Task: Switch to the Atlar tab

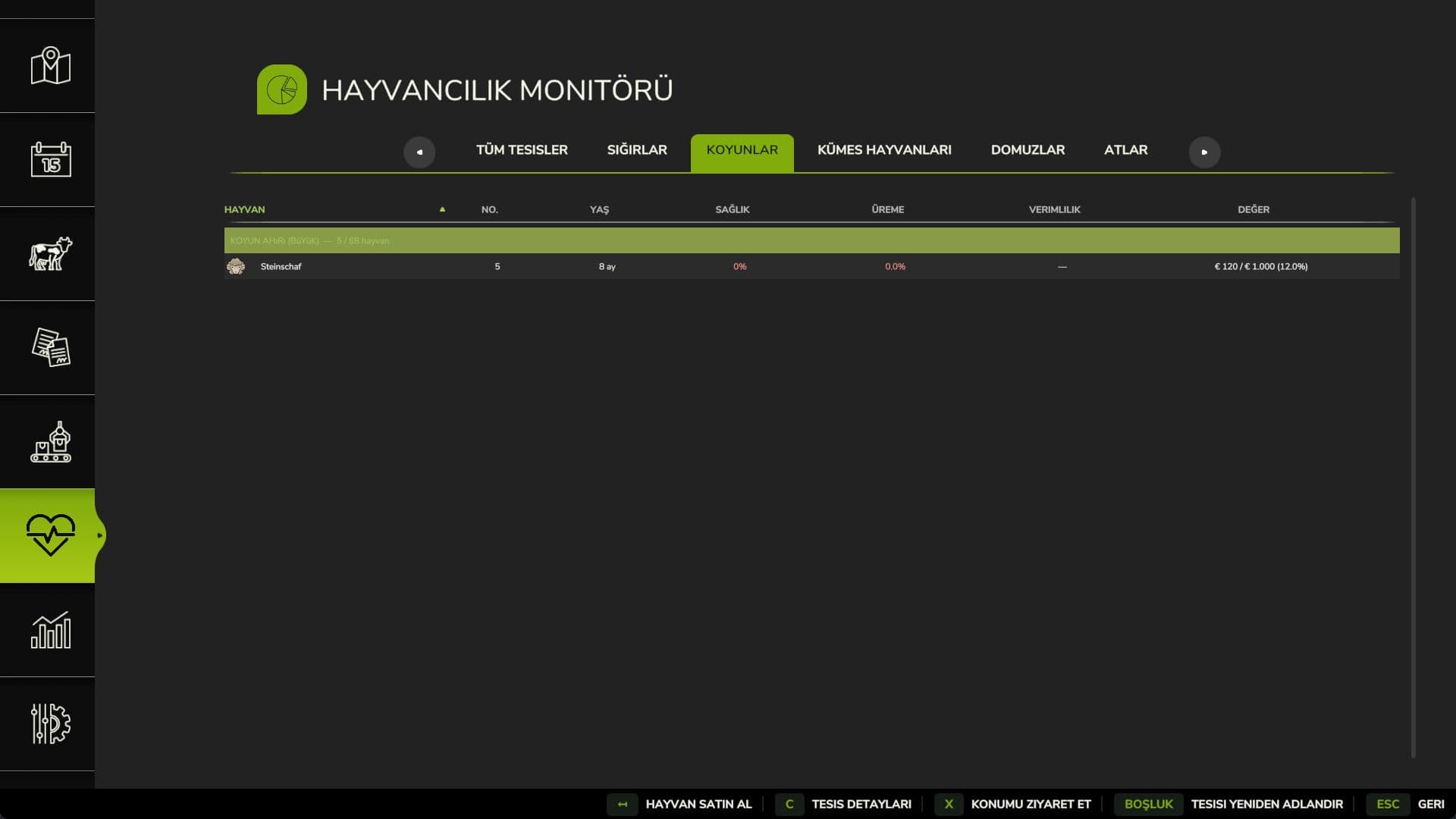Action: [x=1125, y=150]
